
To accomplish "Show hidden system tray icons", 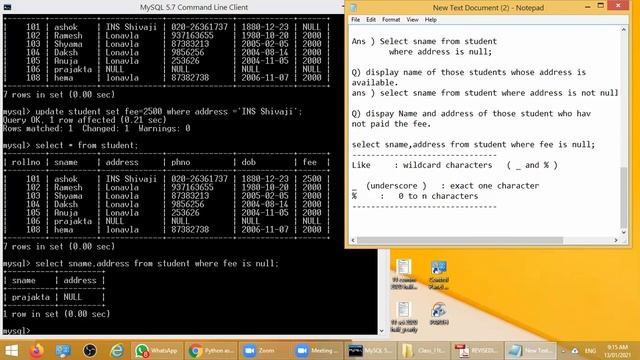I will (x=563, y=351).
